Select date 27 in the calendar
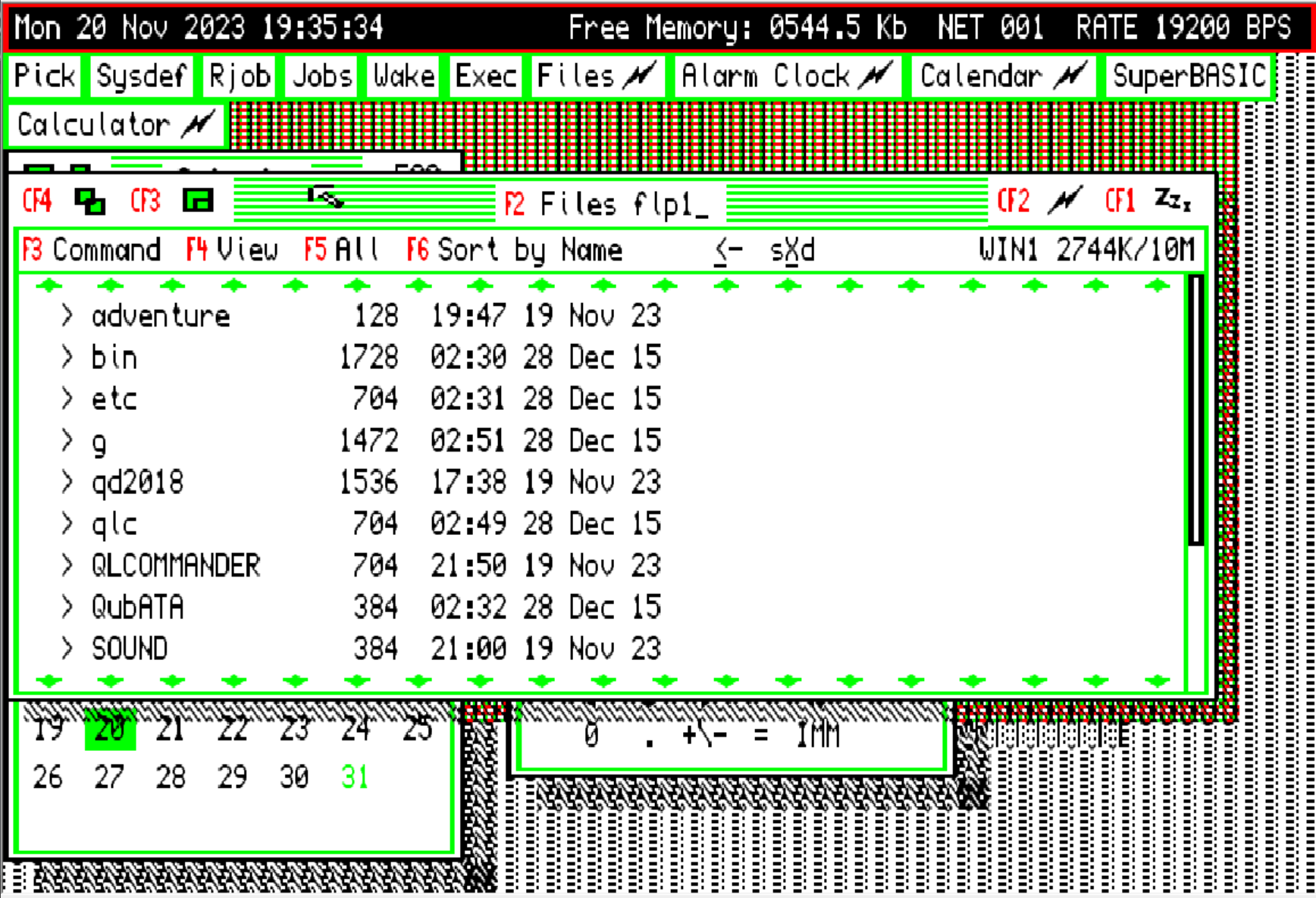This screenshot has height=898, width=1316. tap(109, 778)
